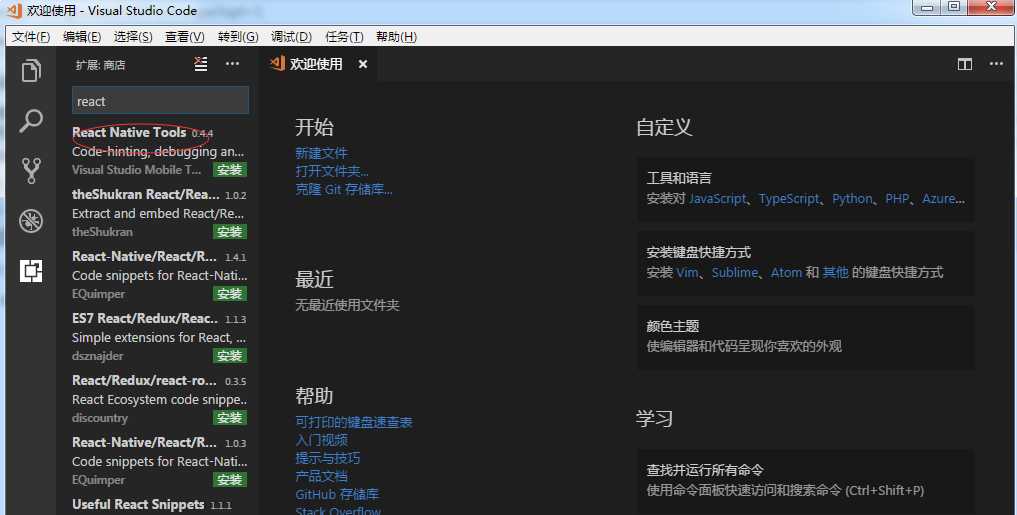1017x515 pixels.
Task: Click Azure link under 工具和语言
Action: point(939,199)
